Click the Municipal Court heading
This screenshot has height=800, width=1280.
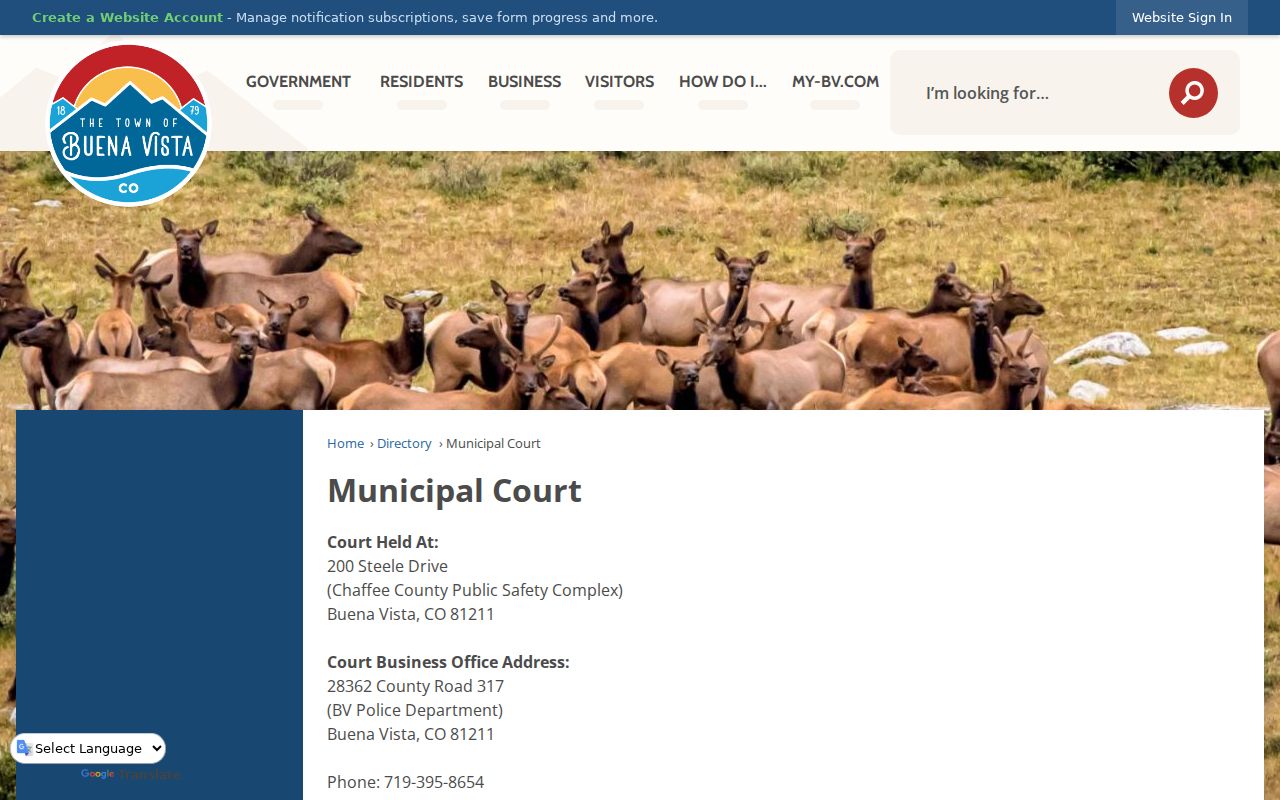click(x=454, y=491)
